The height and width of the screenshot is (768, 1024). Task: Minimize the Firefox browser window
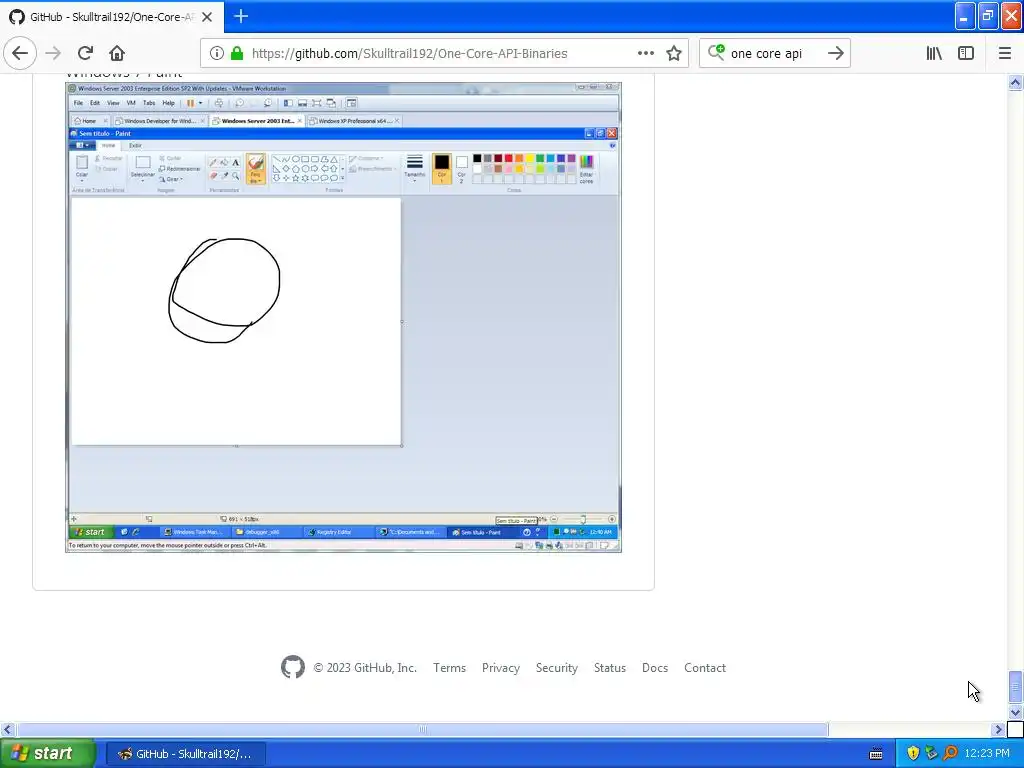(964, 17)
